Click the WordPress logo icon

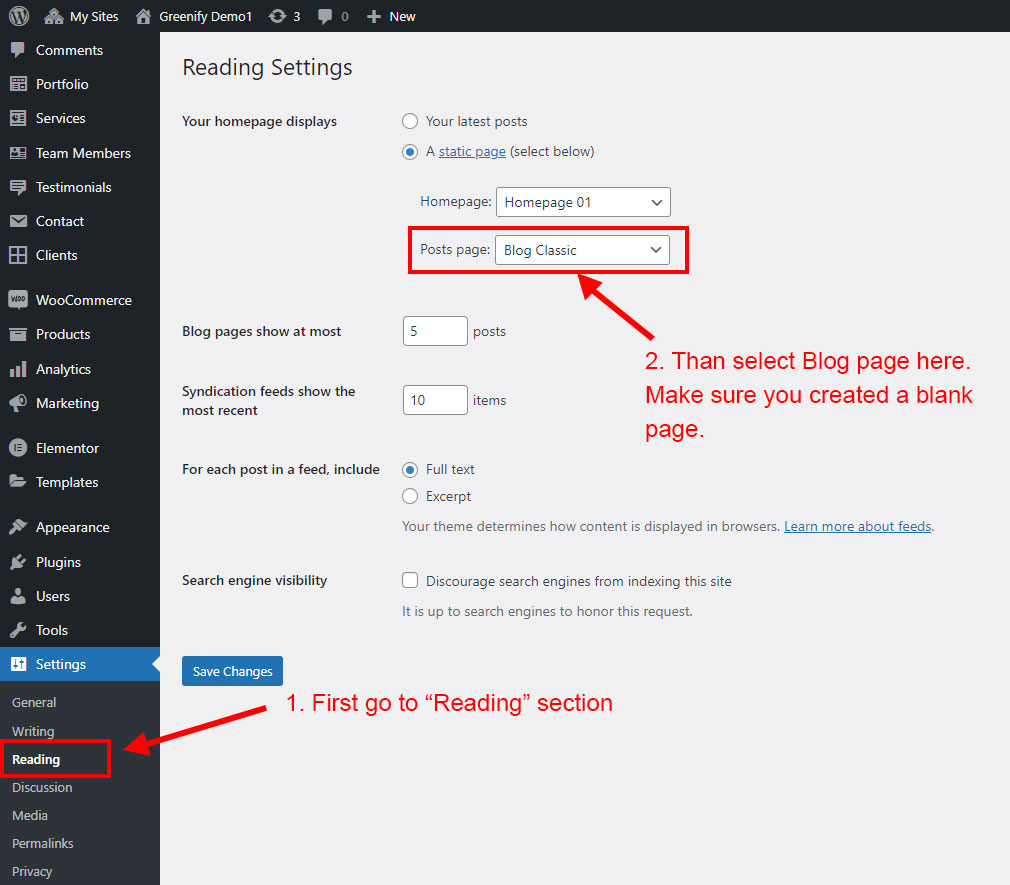(x=19, y=16)
